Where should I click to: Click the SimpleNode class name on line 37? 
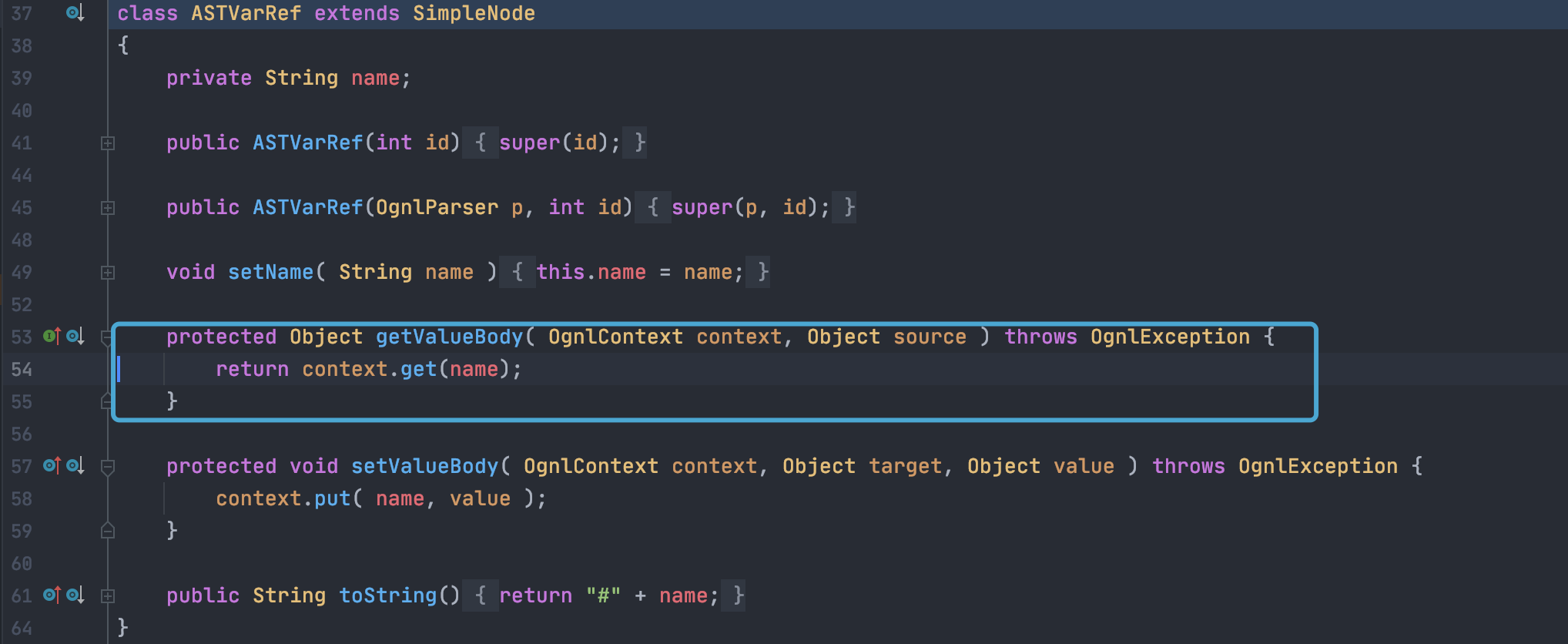coord(474,13)
